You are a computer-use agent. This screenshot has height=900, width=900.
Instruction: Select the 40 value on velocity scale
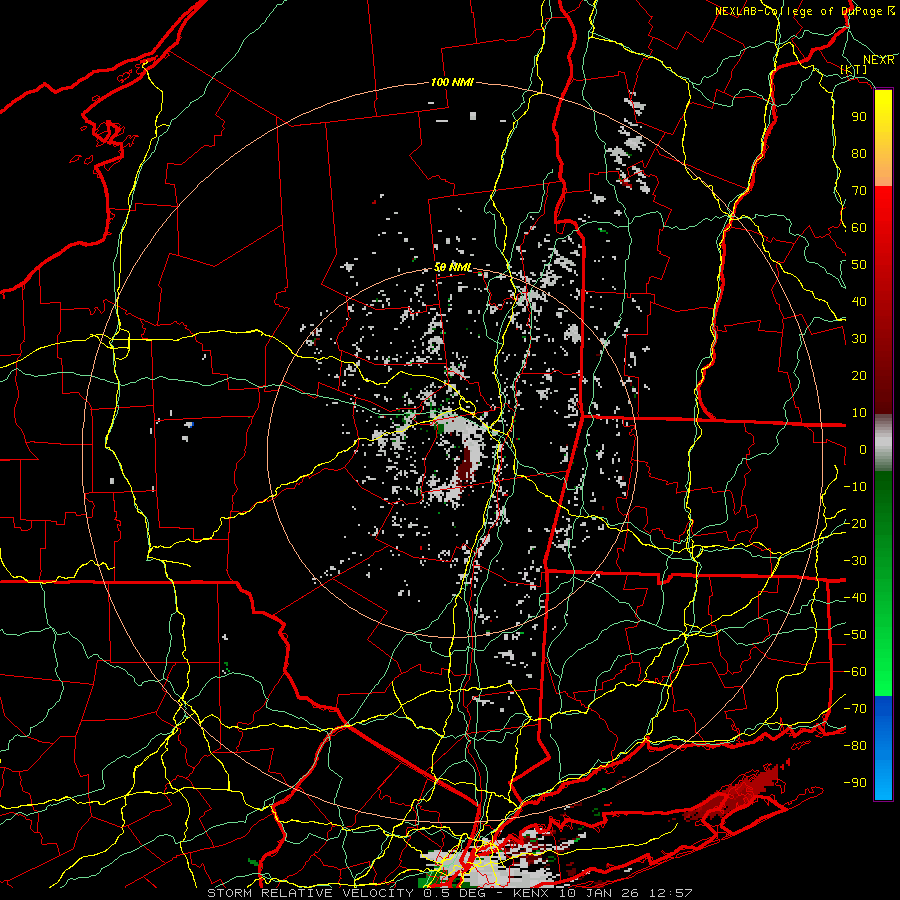click(x=859, y=302)
